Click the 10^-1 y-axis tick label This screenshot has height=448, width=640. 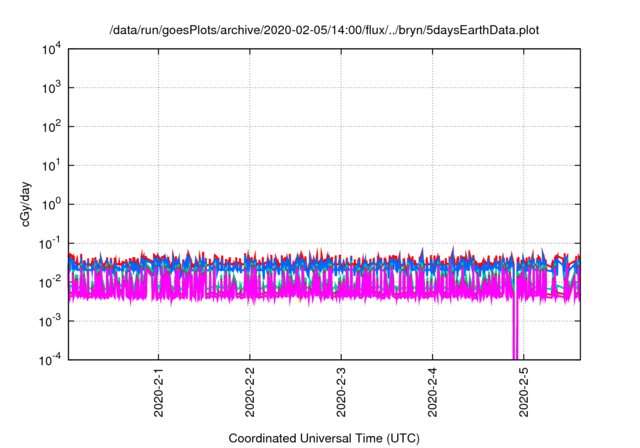[50, 244]
